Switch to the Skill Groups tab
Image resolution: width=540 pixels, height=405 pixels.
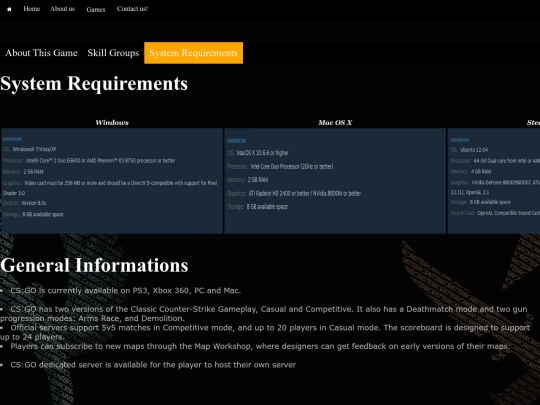pyautogui.click(x=113, y=53)
